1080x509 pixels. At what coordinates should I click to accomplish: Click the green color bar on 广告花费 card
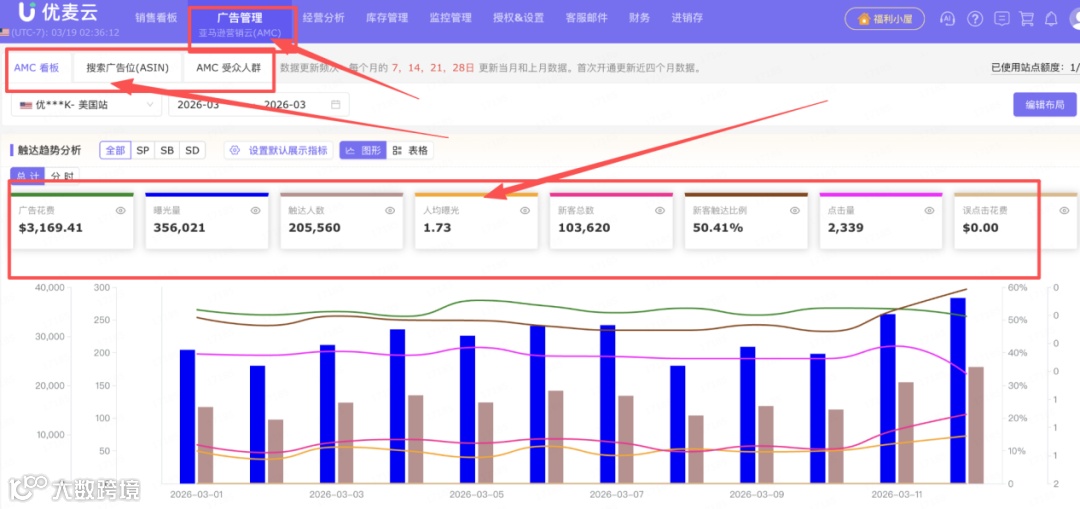[72, 195]
